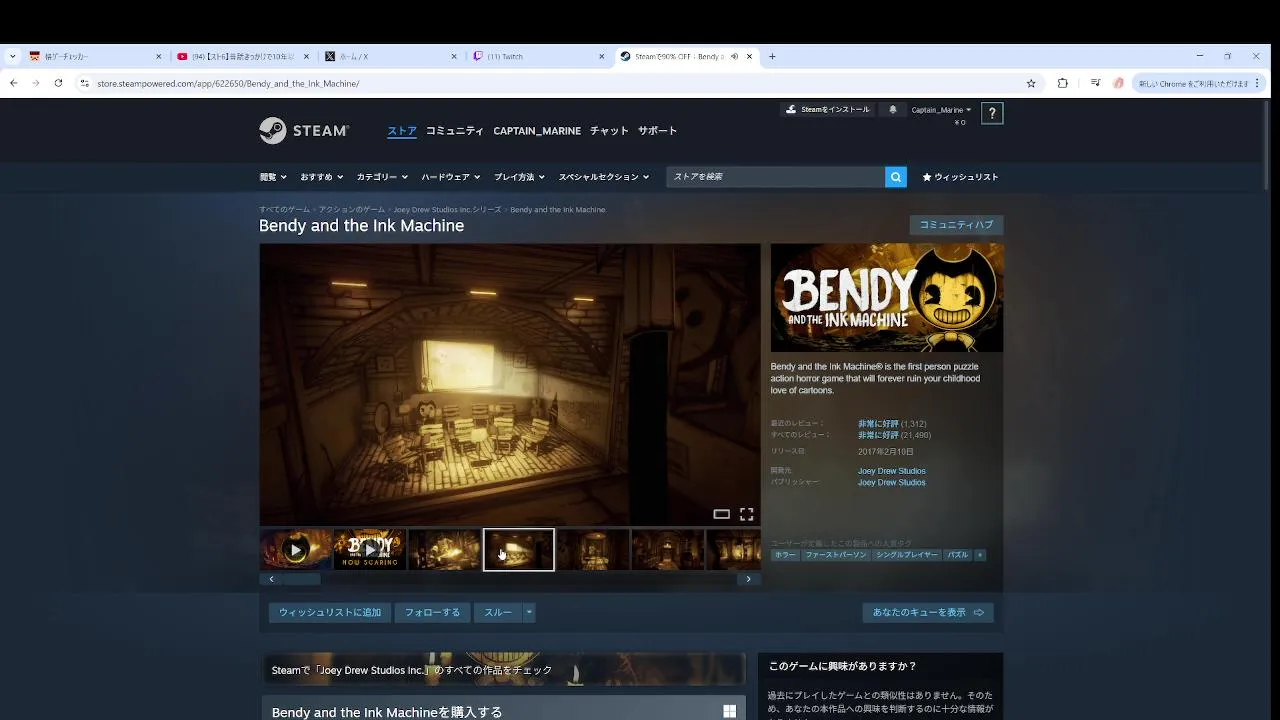Expand the おすすめ dropdown

coord(322,177)
